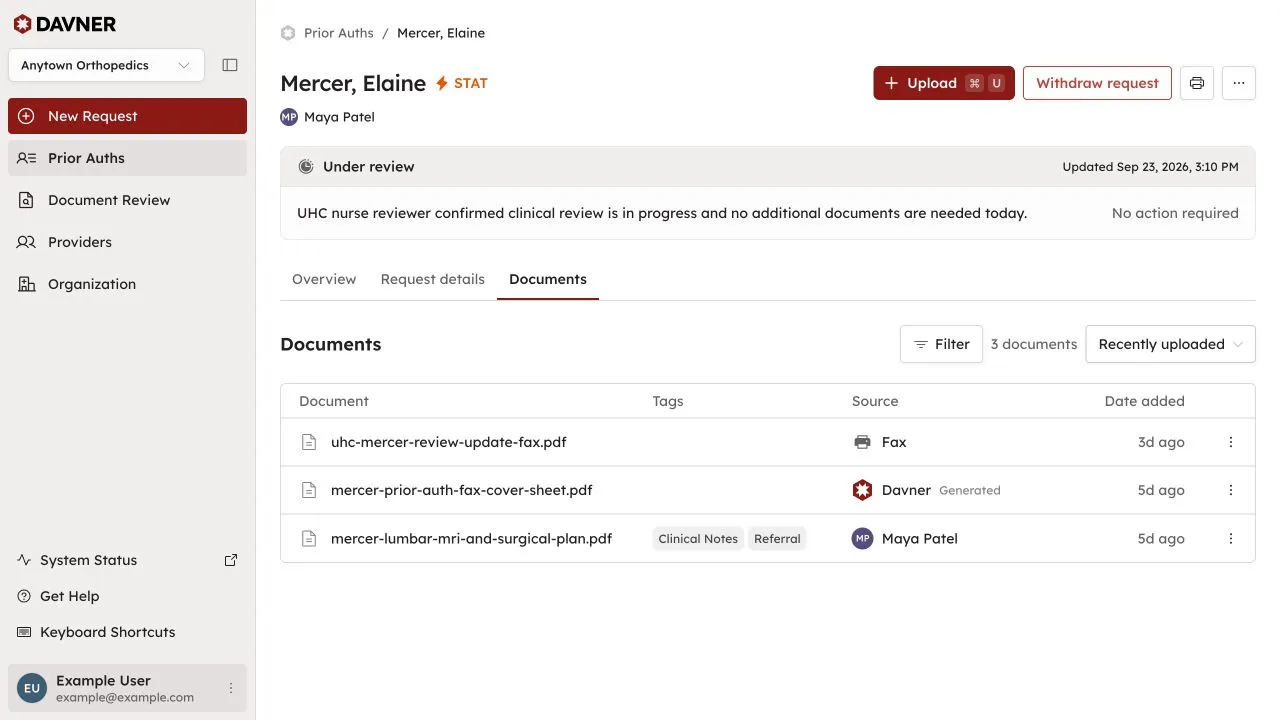The image size is (1280, 720).
Task: Open the documents Filter button
Action: click(x=941, y=344)
